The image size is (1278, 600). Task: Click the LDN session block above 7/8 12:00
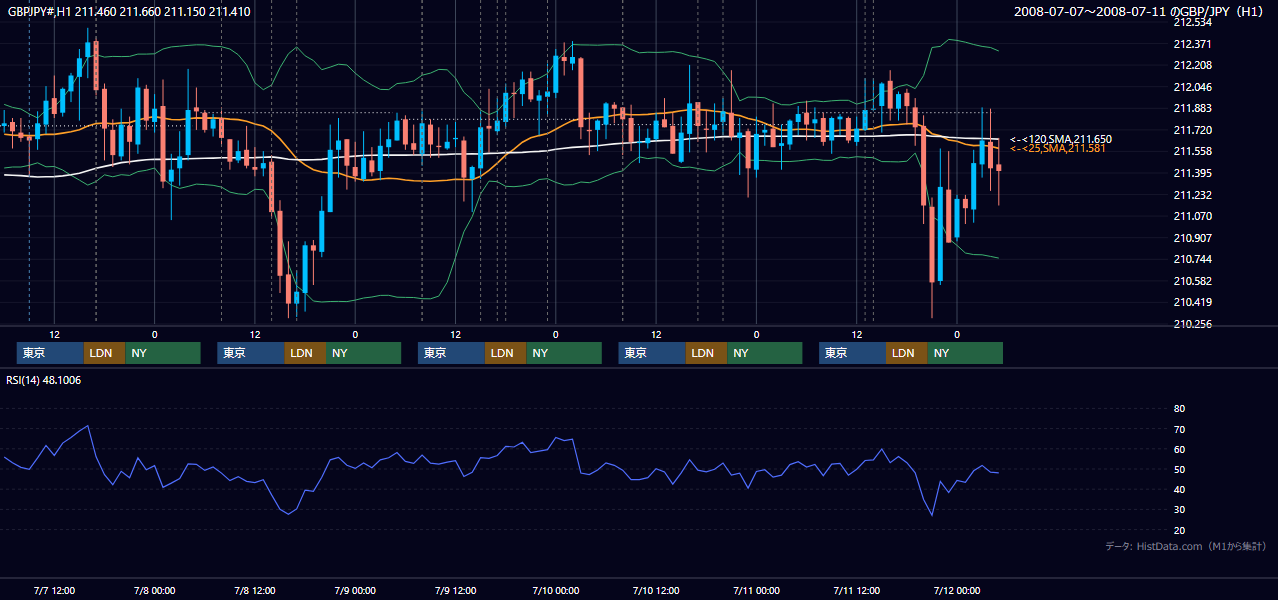305,353
